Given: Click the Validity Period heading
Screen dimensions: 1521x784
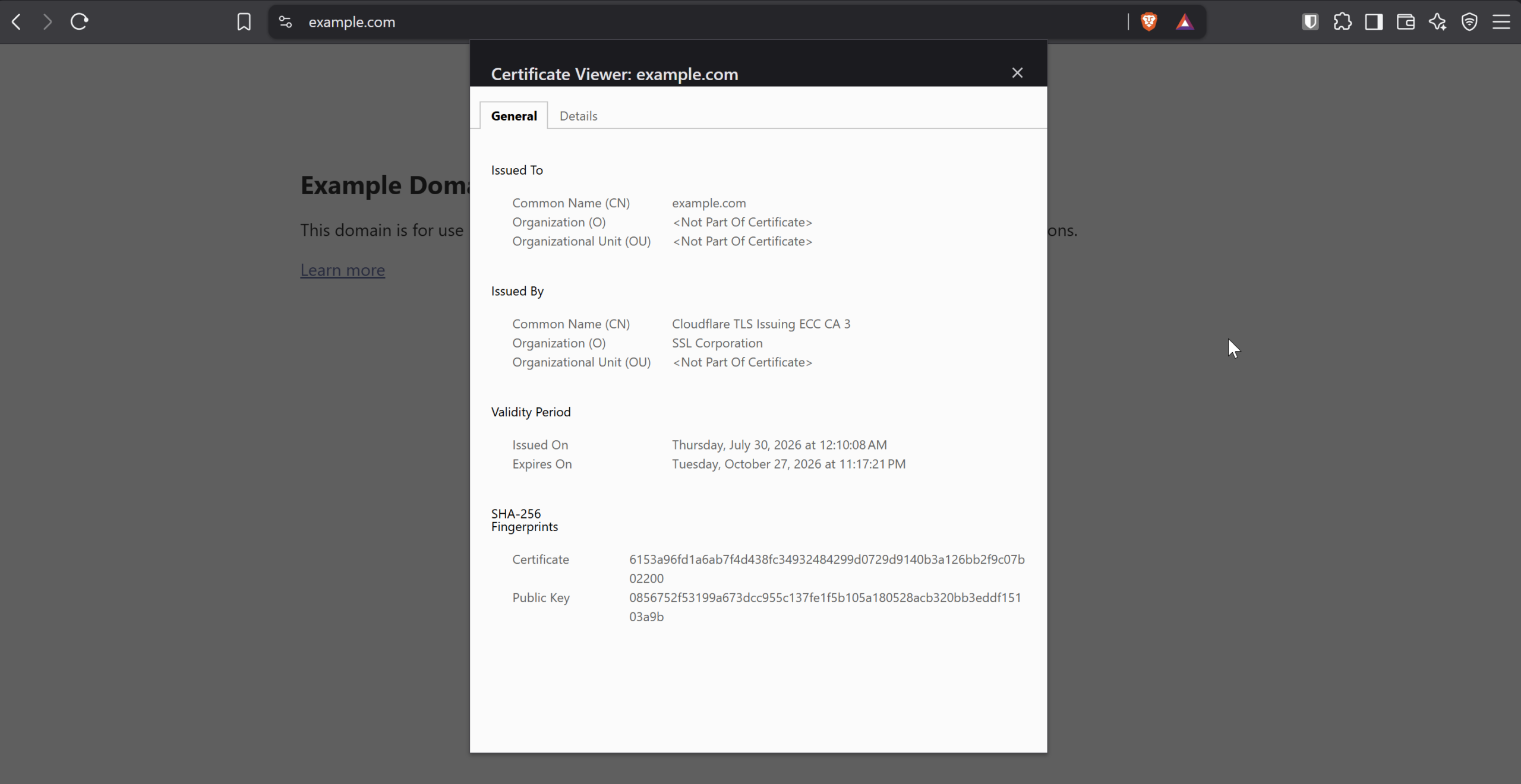Looking at the screenshot, I should (531, 412).
